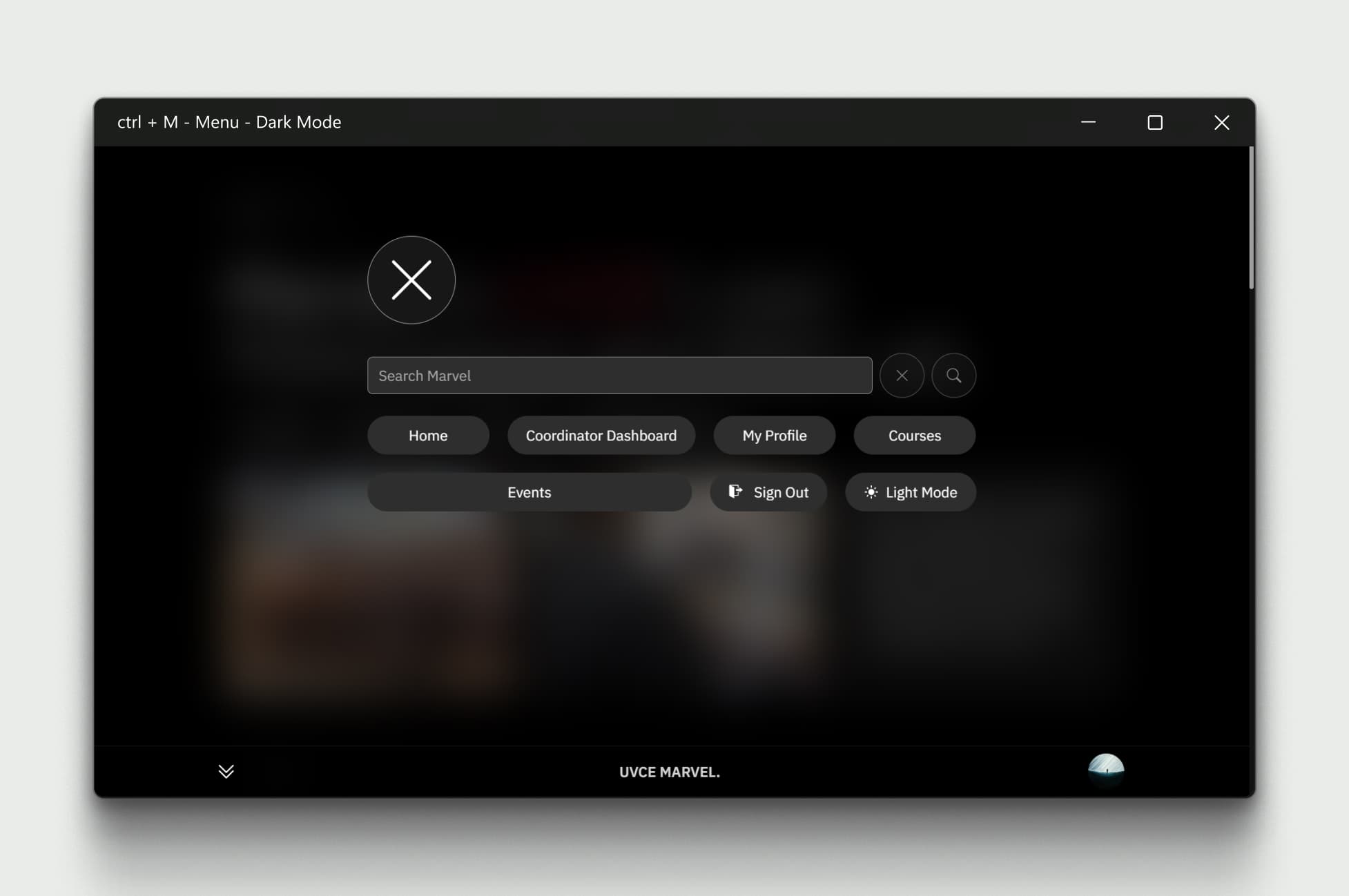Expand Coordinator Dashboard dropdown options
This screenshot has height=896, width=1349.
tap(601, 434)
